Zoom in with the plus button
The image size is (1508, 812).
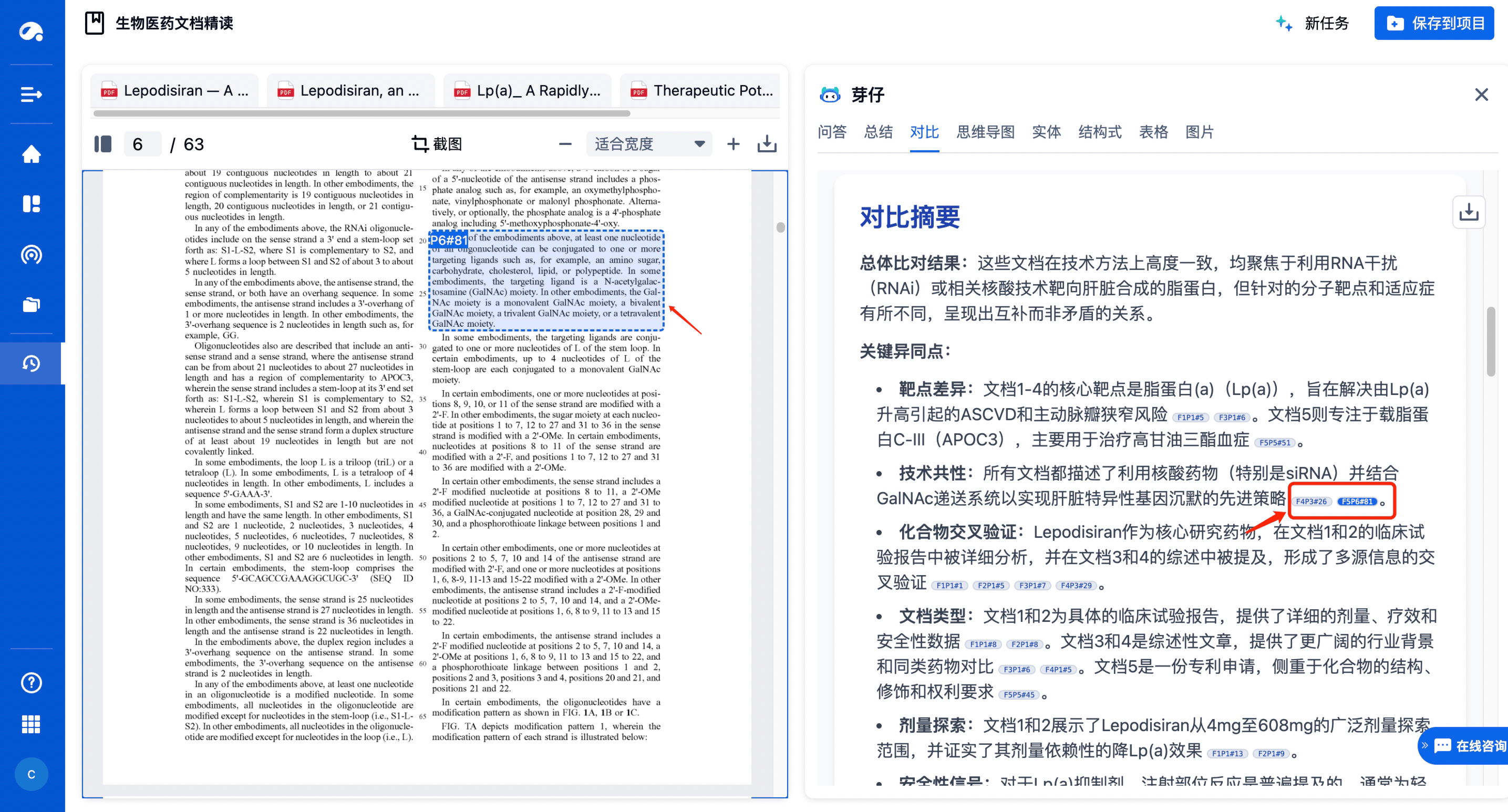[x=733, y=144]
